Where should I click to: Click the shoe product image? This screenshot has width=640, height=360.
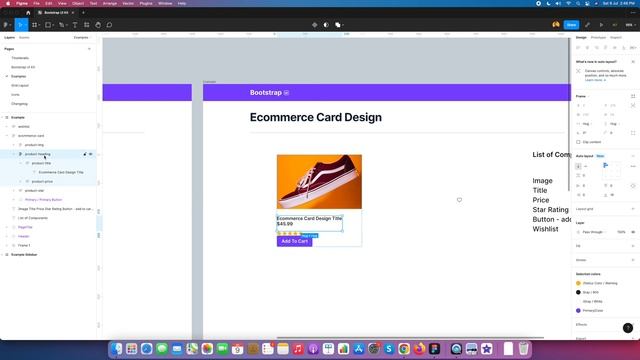[x=319, y=182]
